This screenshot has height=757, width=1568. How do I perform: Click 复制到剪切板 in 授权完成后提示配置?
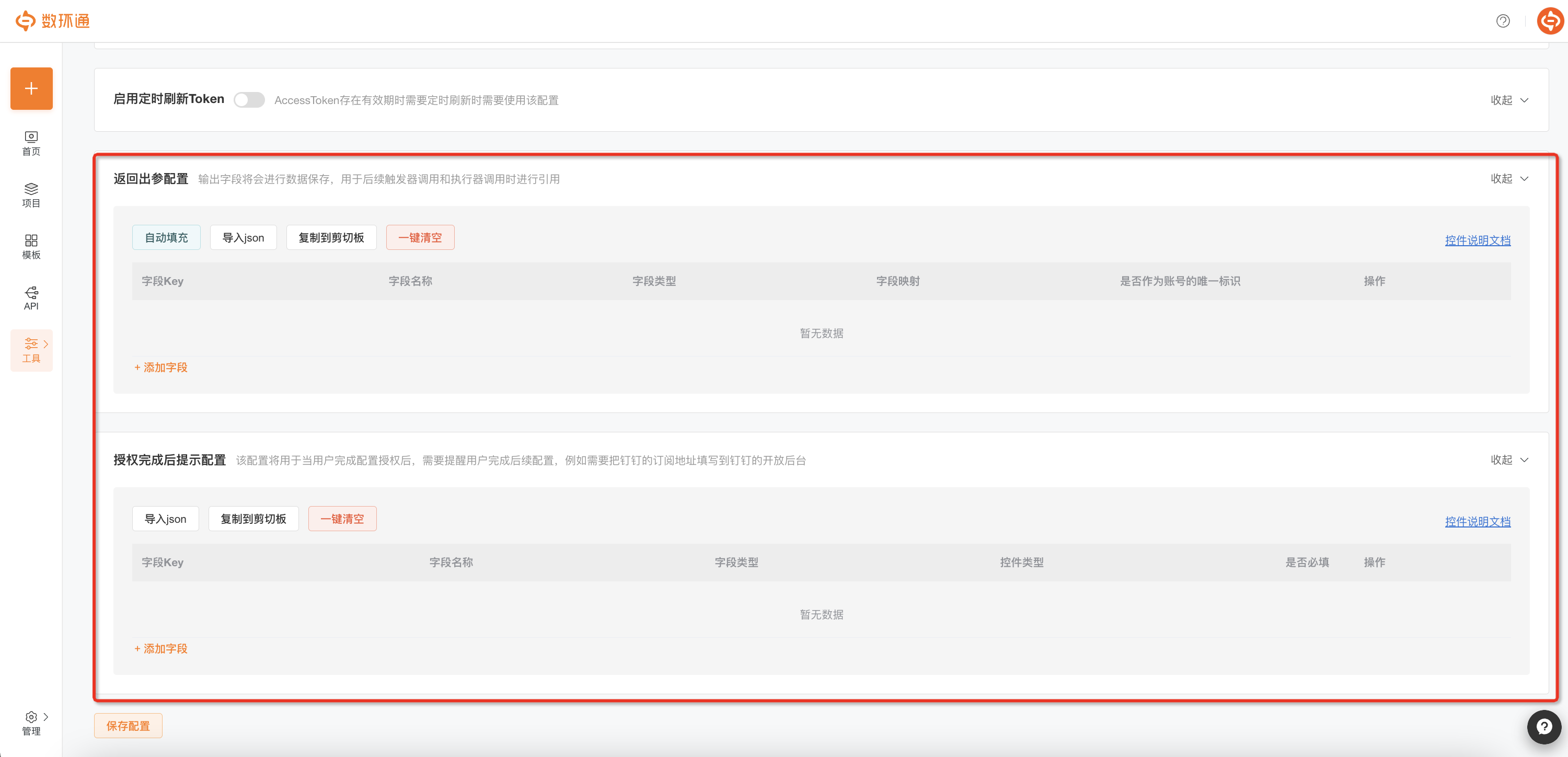(x=253, y=519)
